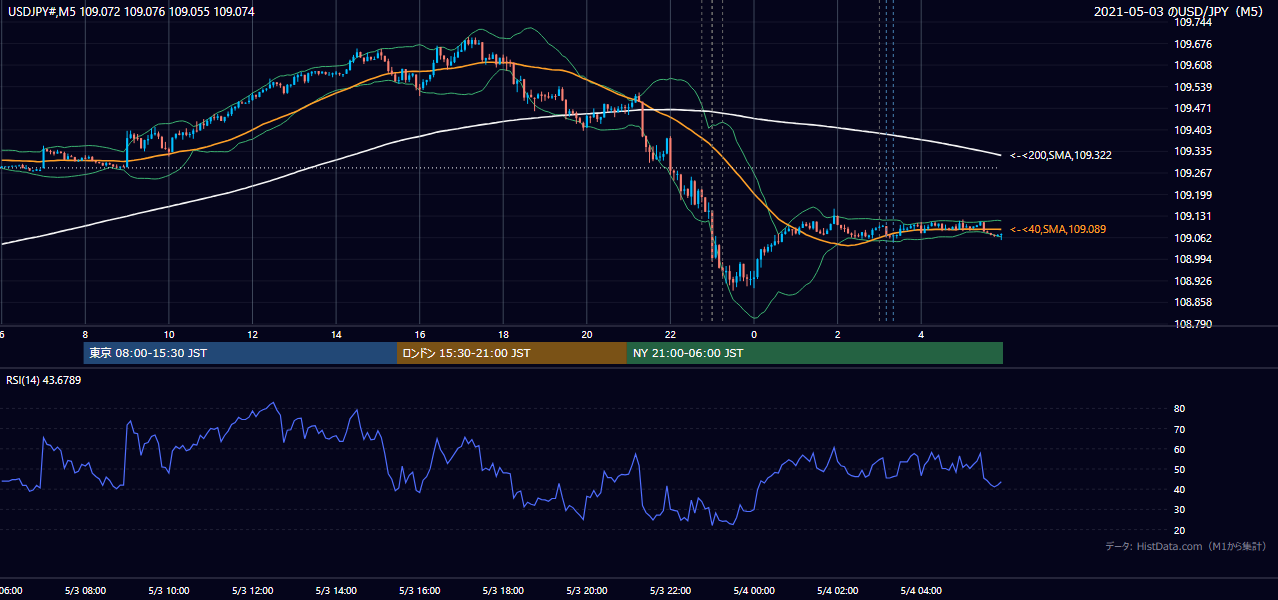Click hour tick 18 under price chart
The width and height of the screenshot is (1278, 600).
pyautogui.click(x=503, y=335)
